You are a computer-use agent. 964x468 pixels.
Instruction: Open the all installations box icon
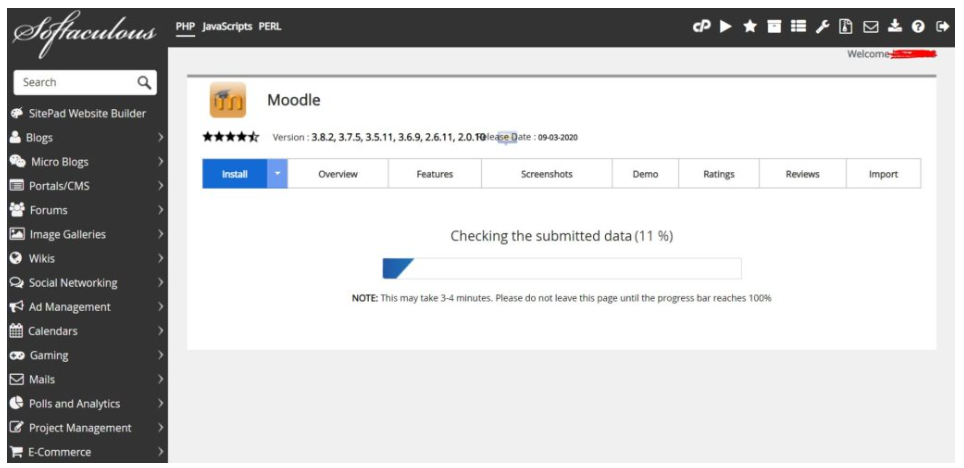[x=774, y=26]
